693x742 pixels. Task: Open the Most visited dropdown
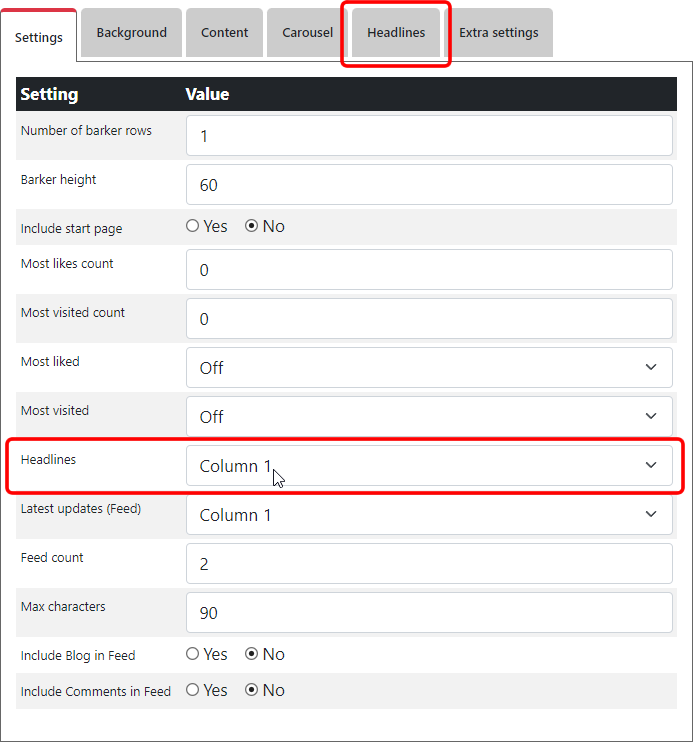(x=429, y=417)
